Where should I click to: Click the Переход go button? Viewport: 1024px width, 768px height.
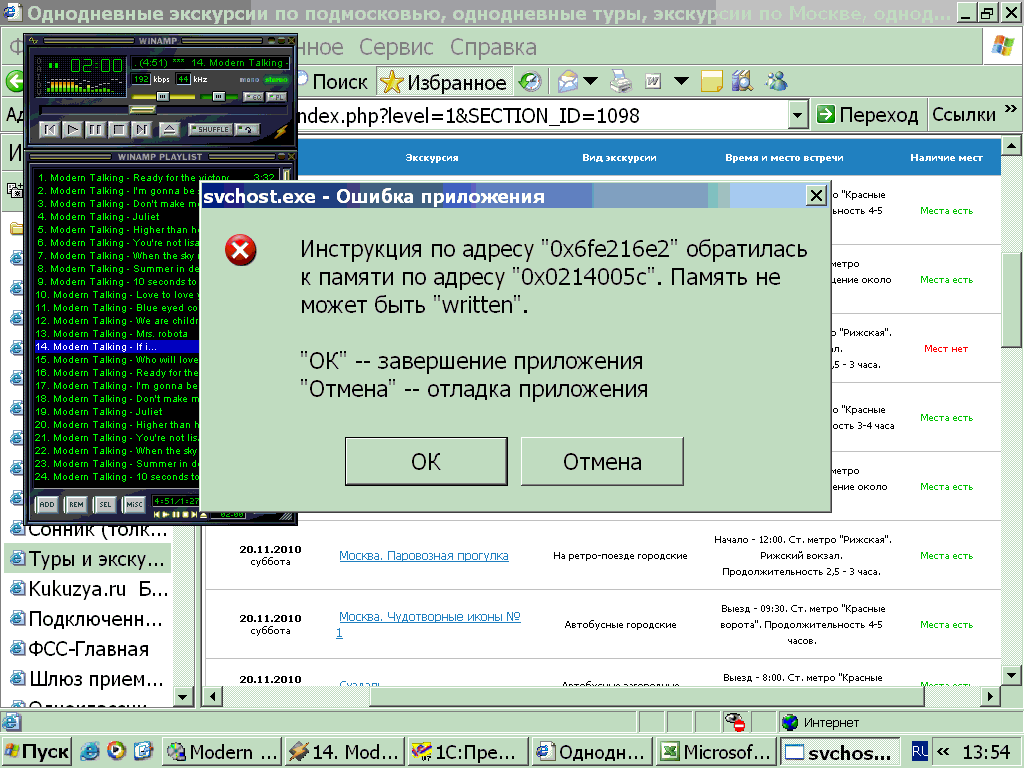(867, 115)
